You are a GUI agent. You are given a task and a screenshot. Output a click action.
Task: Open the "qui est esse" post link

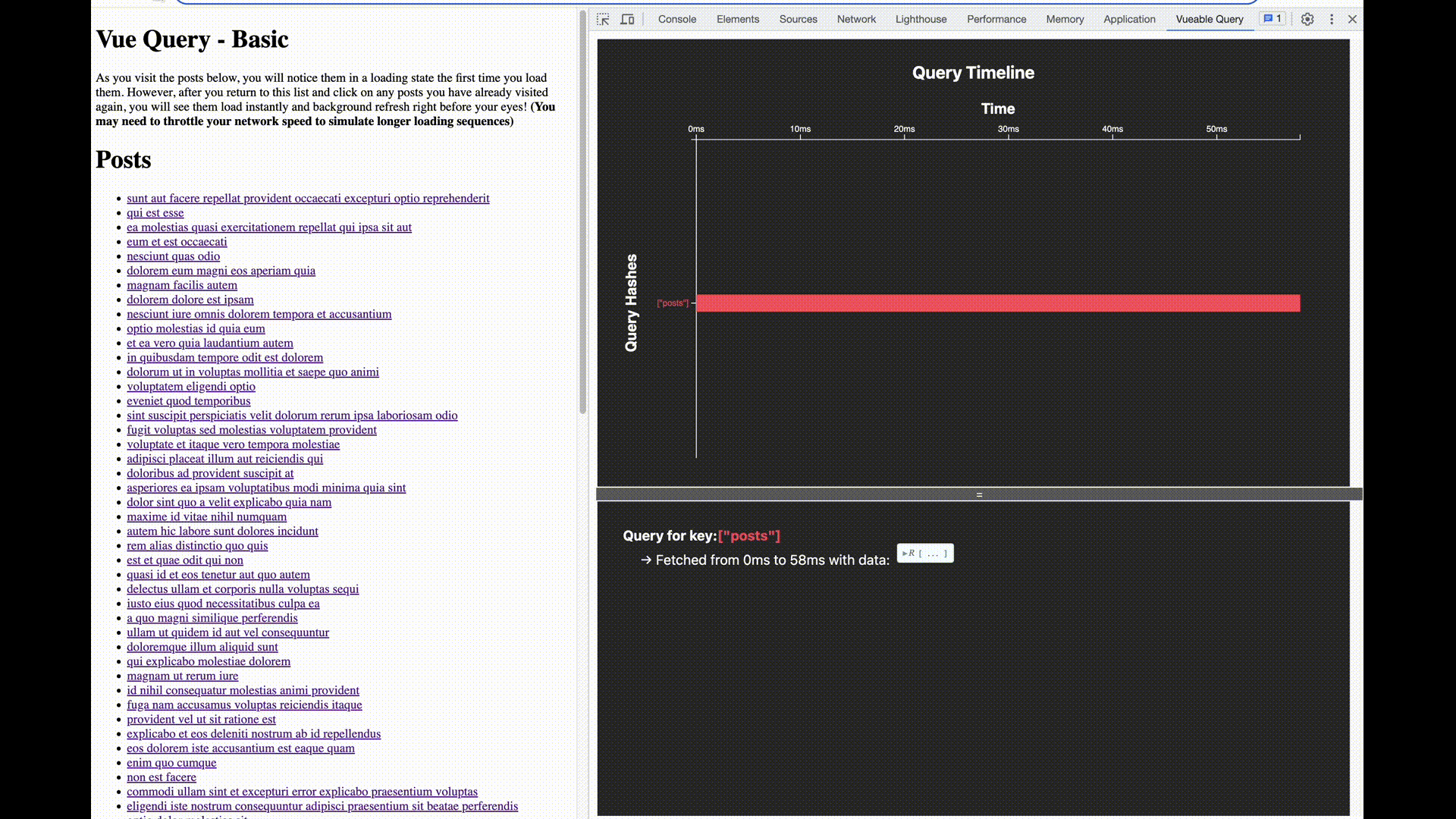tap(155, 213)
